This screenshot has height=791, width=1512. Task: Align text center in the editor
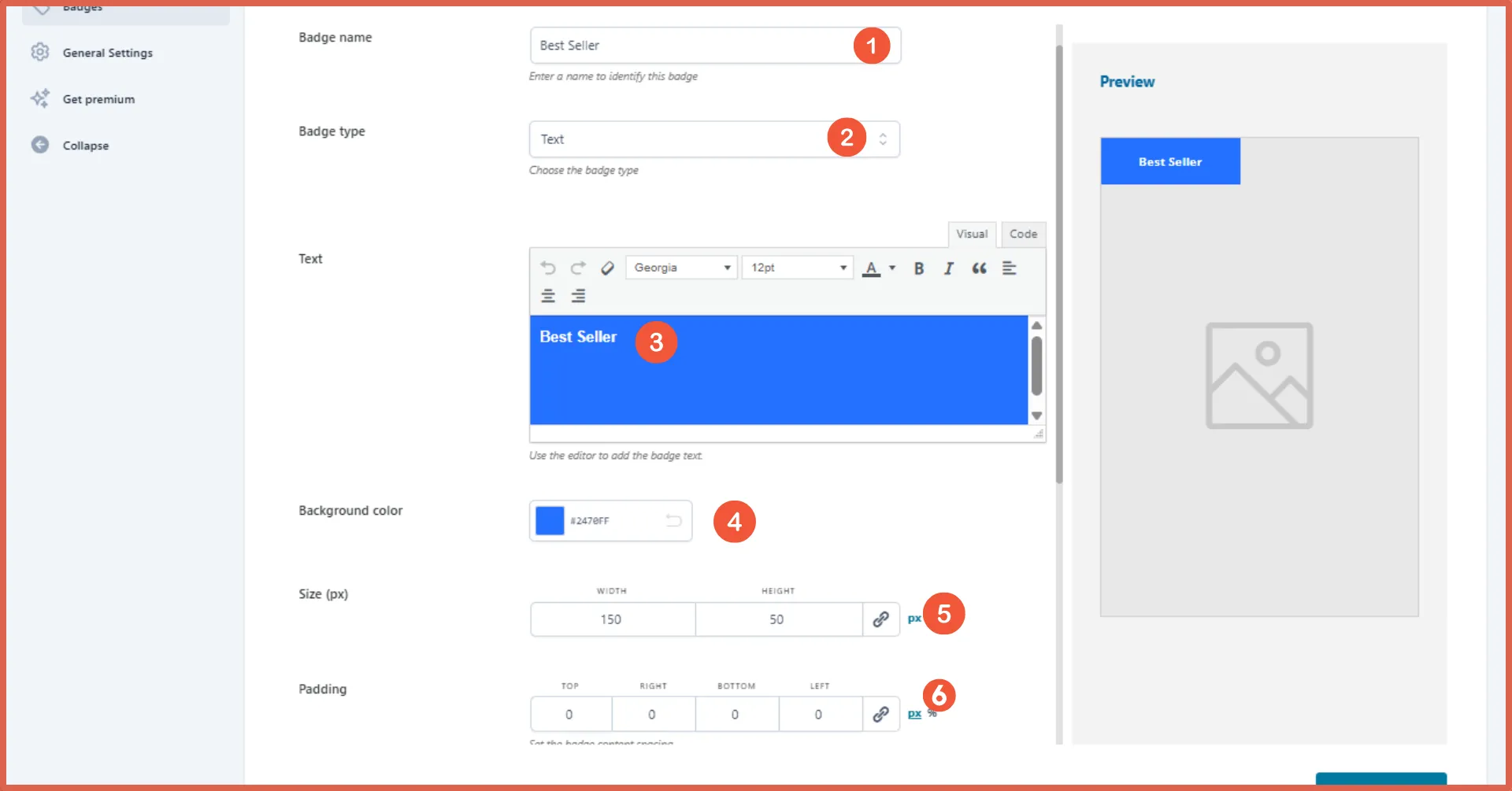[548, 296]
